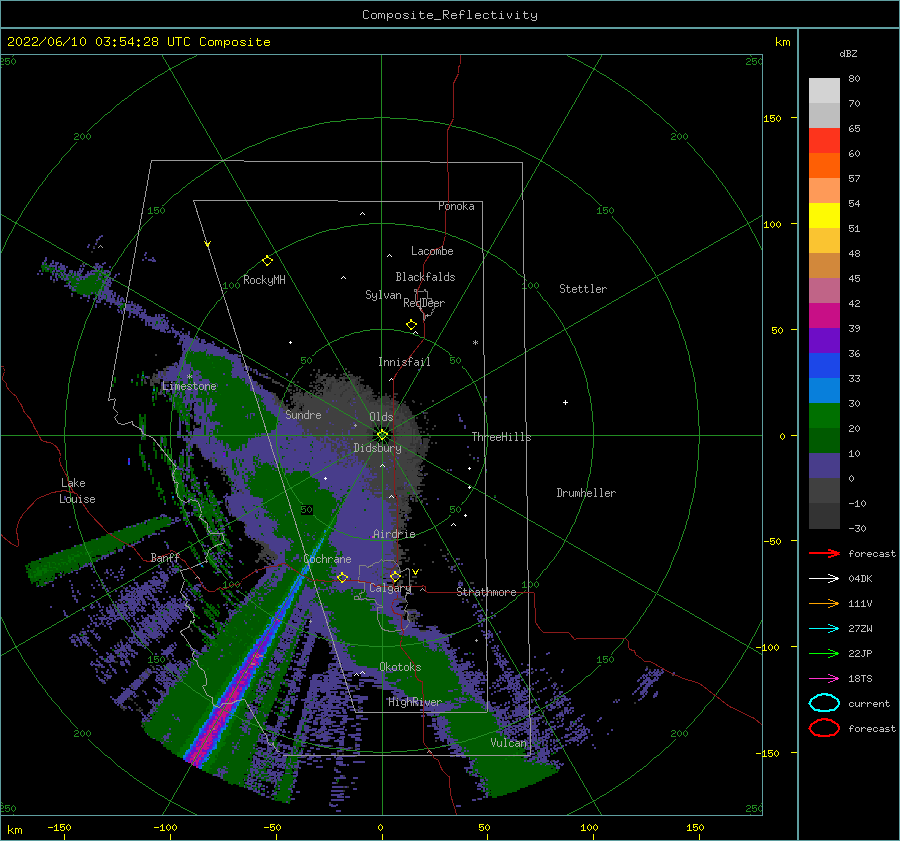This screenshot has height=841, width=900.
Task: Click the cyan current ellipse icon
Action: [x=824, y=703]
